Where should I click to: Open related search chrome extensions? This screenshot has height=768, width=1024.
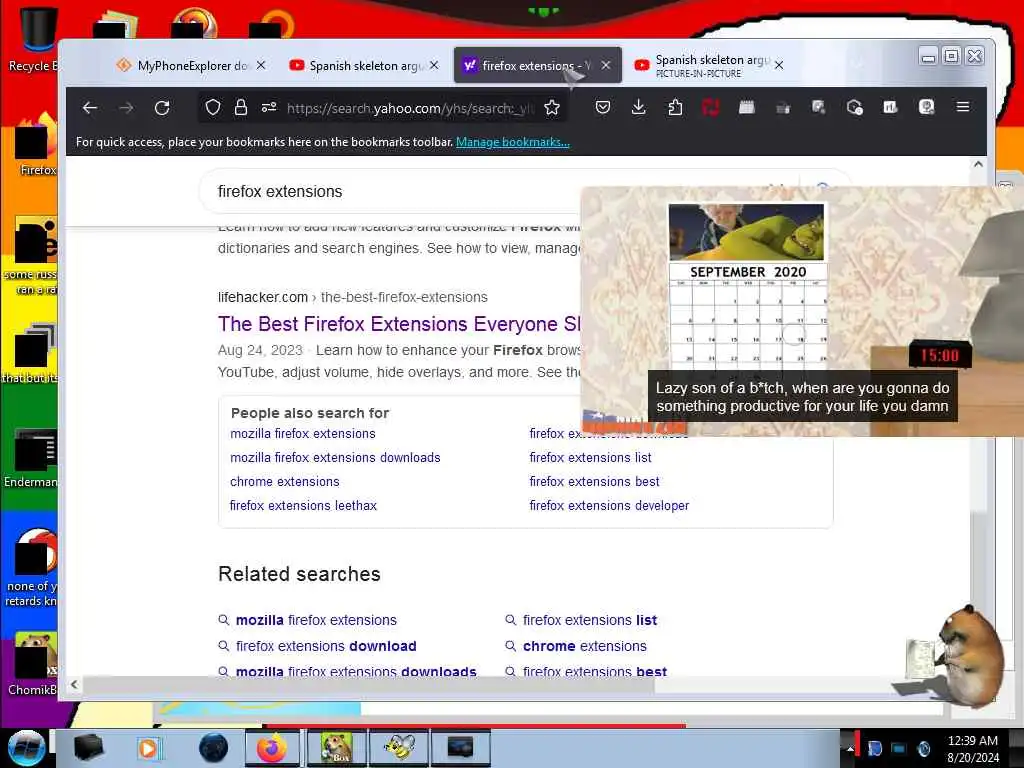pyautogui.click(x=584, y=646)
